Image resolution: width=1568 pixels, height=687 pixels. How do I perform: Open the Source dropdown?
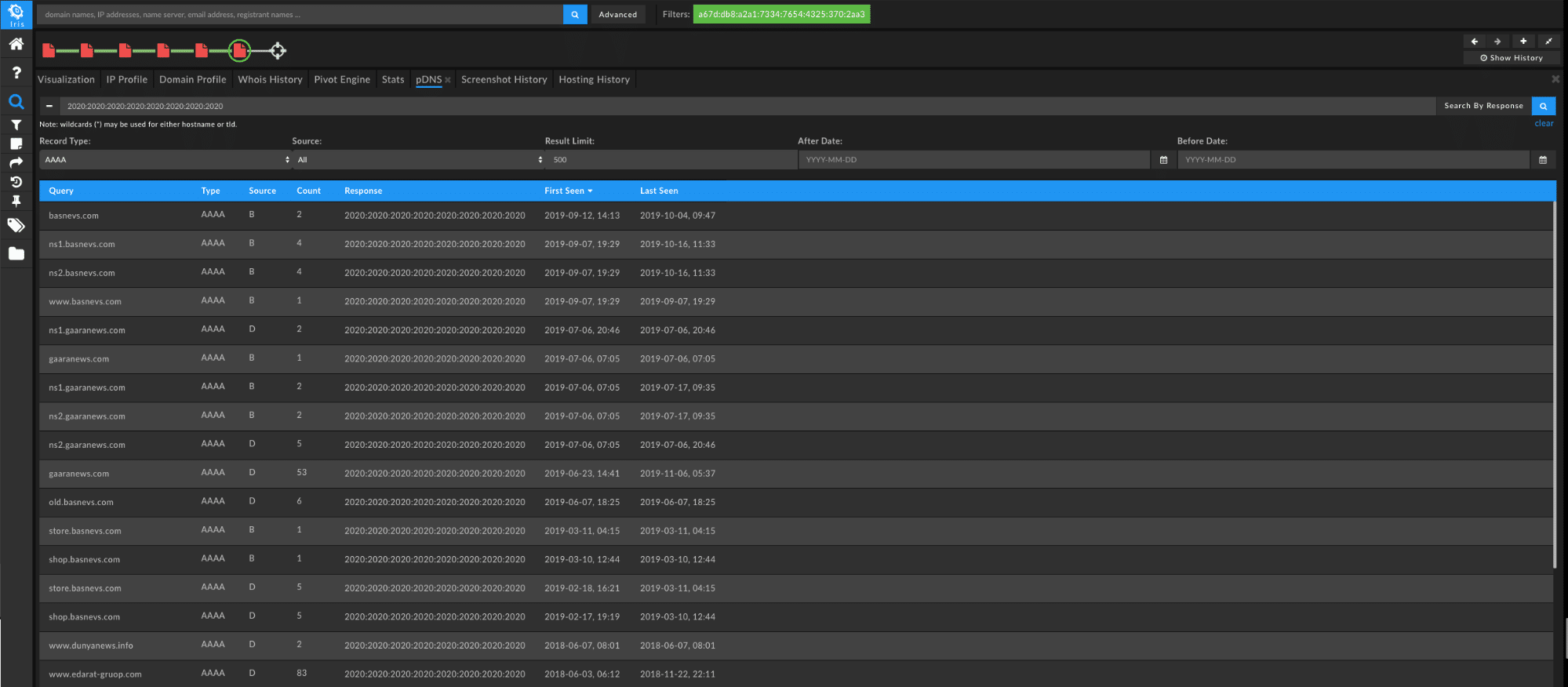point(418,160)
